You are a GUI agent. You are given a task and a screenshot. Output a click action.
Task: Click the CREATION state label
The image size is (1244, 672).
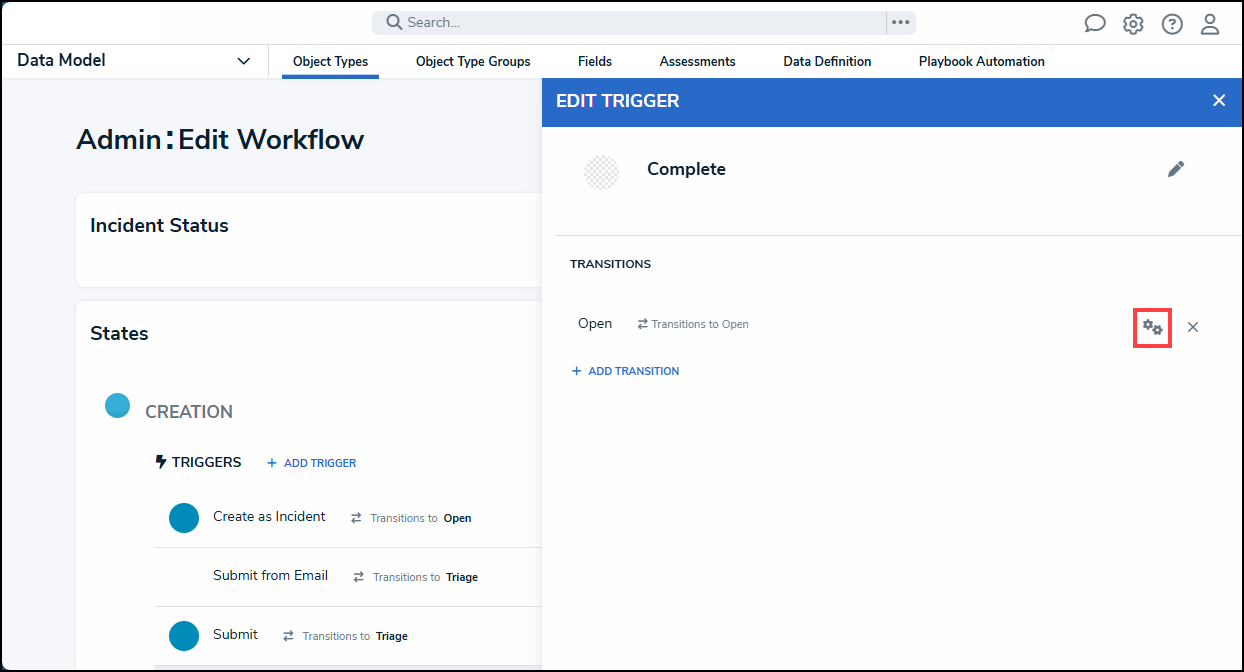pyautogui.click(x=189, y=412)
